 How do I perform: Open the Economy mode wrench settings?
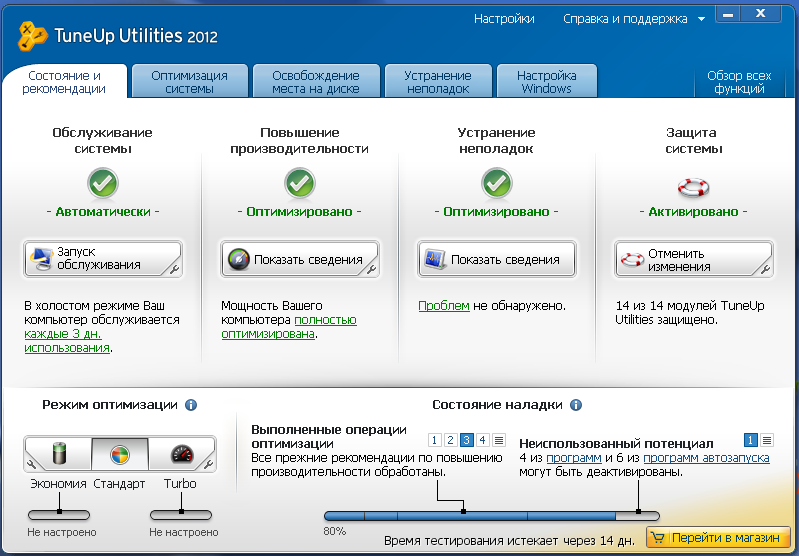tap(32, 463)
